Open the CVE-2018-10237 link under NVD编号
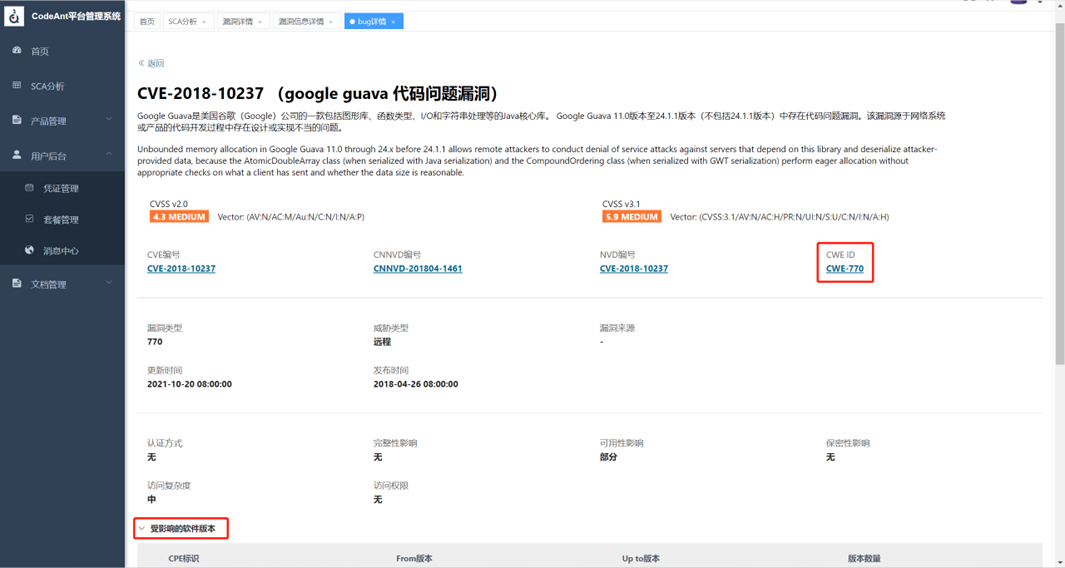This screenshot has height=568, width=1065. (634, 268)
